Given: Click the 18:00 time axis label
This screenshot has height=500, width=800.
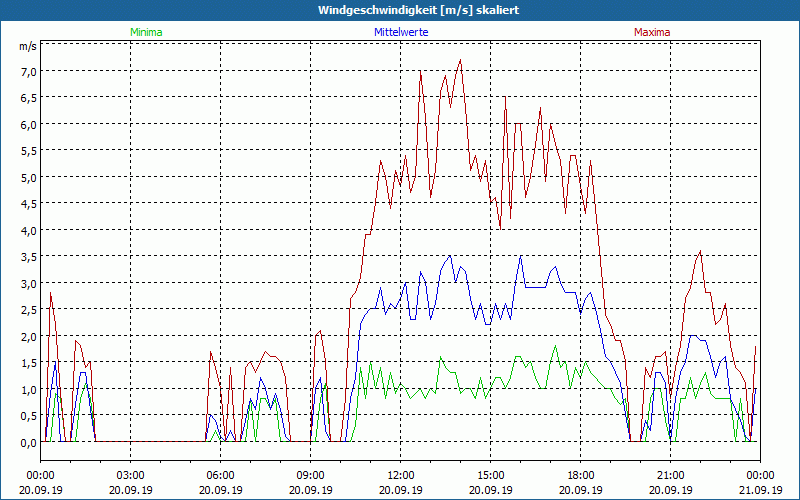Looking at the screenshot, I should [x=581, y=476].
